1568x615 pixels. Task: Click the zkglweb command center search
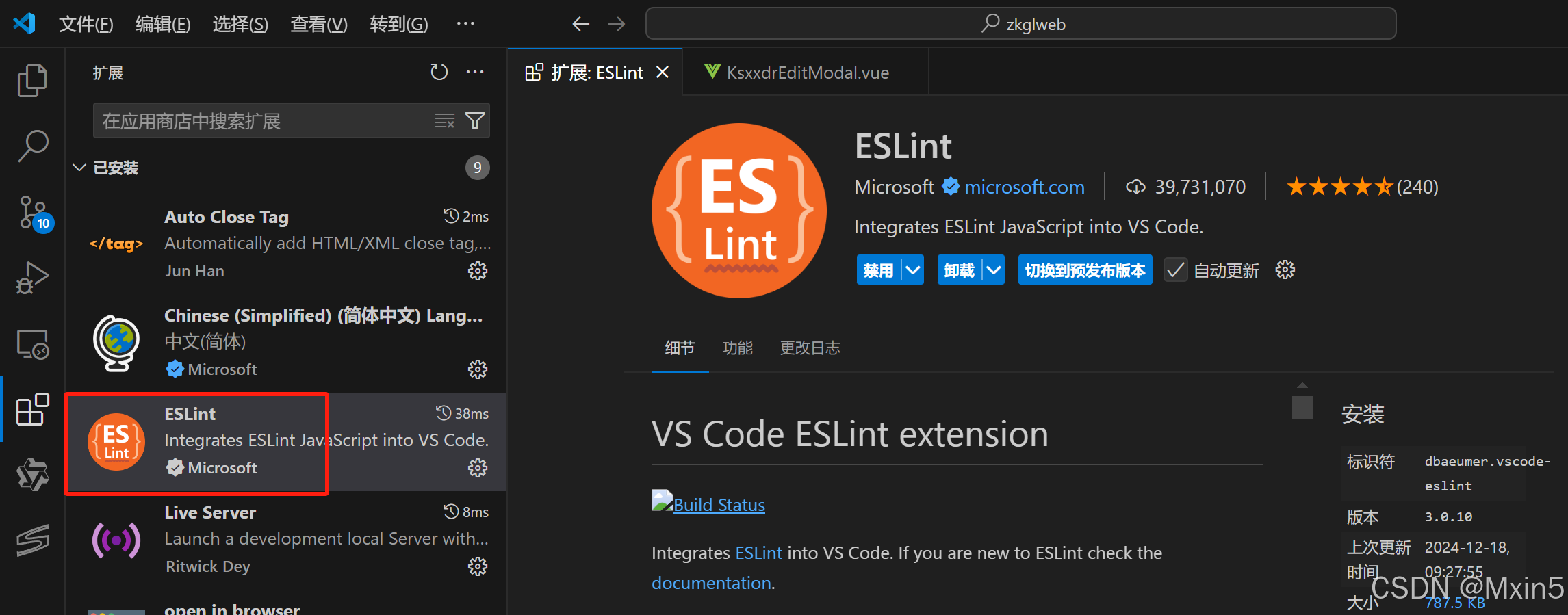coord(1020,24)
